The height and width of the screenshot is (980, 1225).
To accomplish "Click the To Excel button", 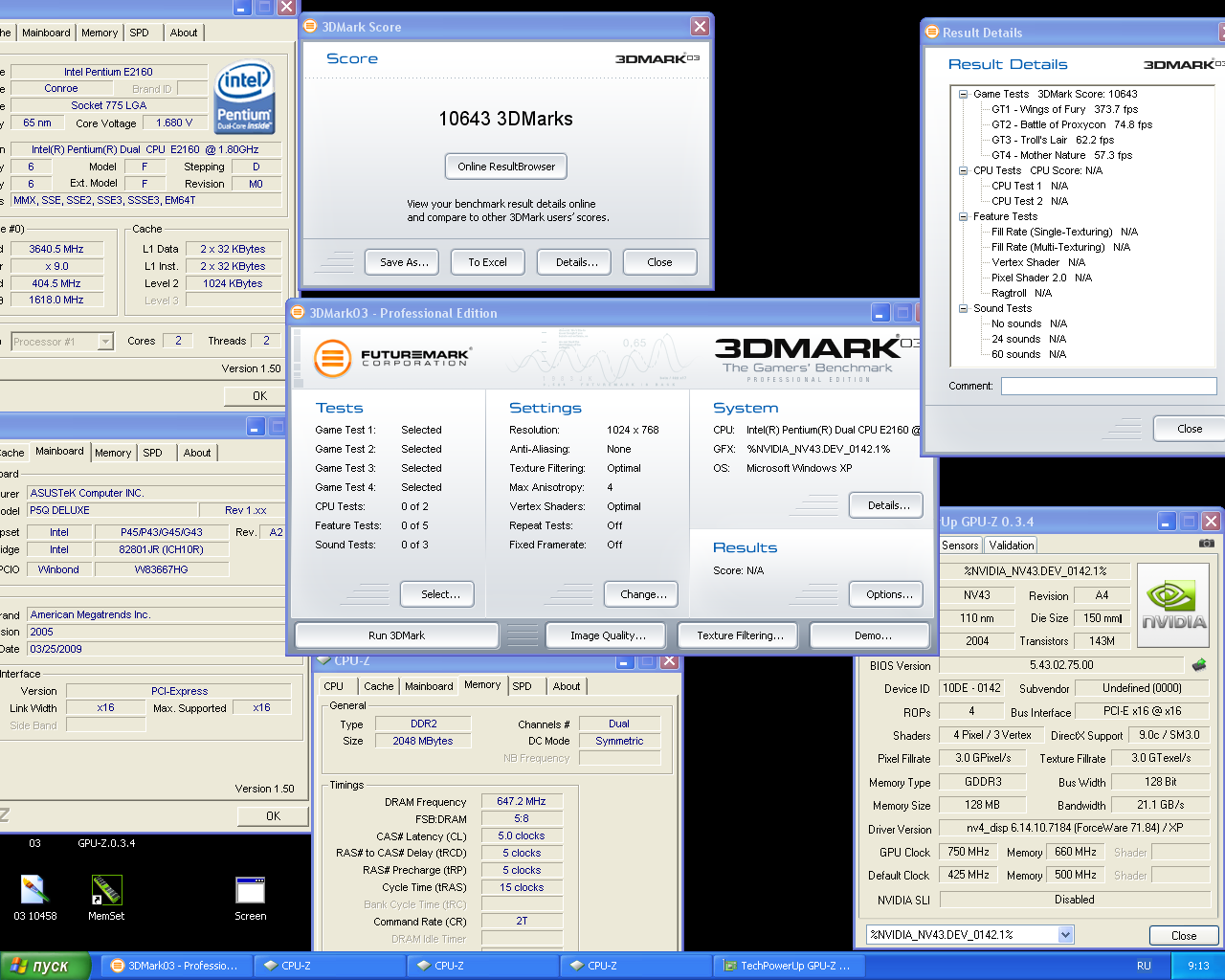I will tap(487, 262).
